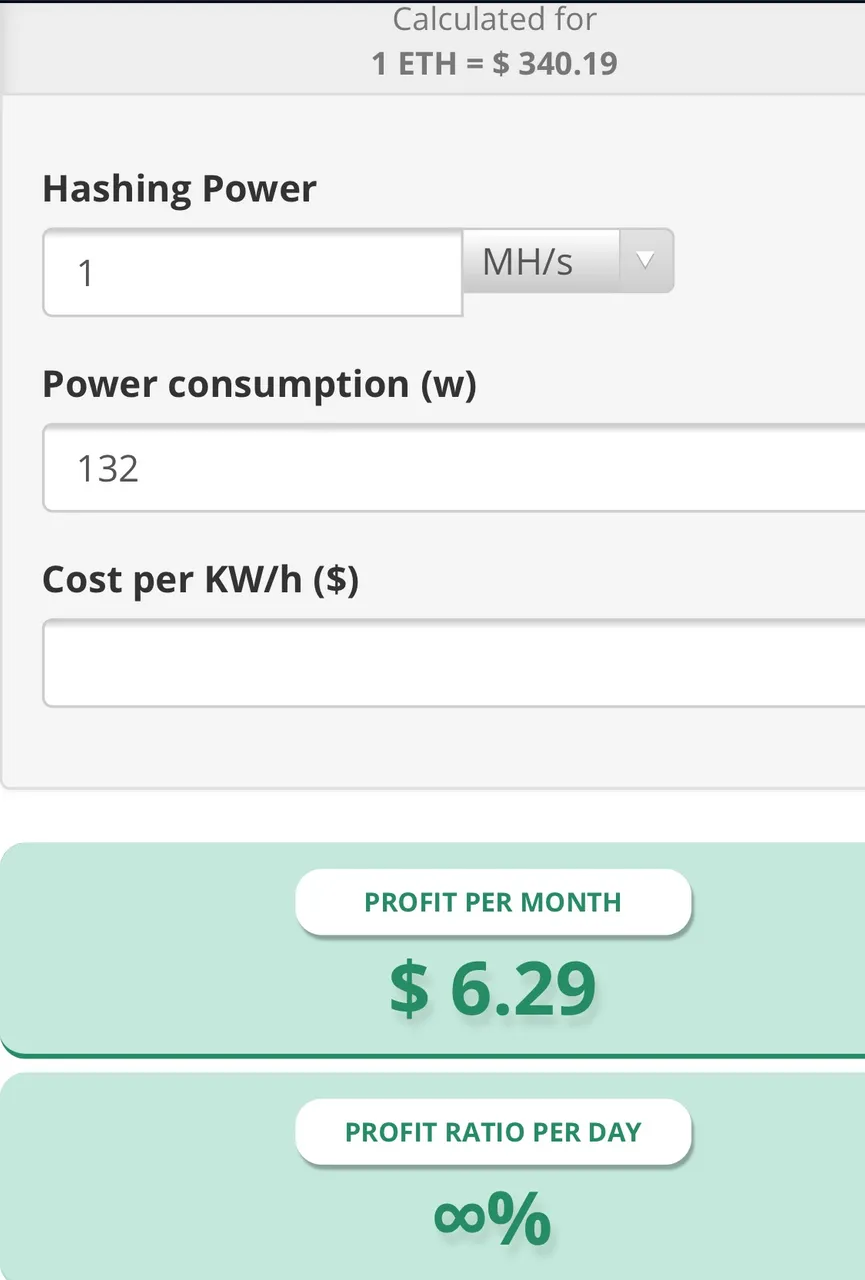
Task: Click the Hashing Power label
Action: tap(179, 189)
